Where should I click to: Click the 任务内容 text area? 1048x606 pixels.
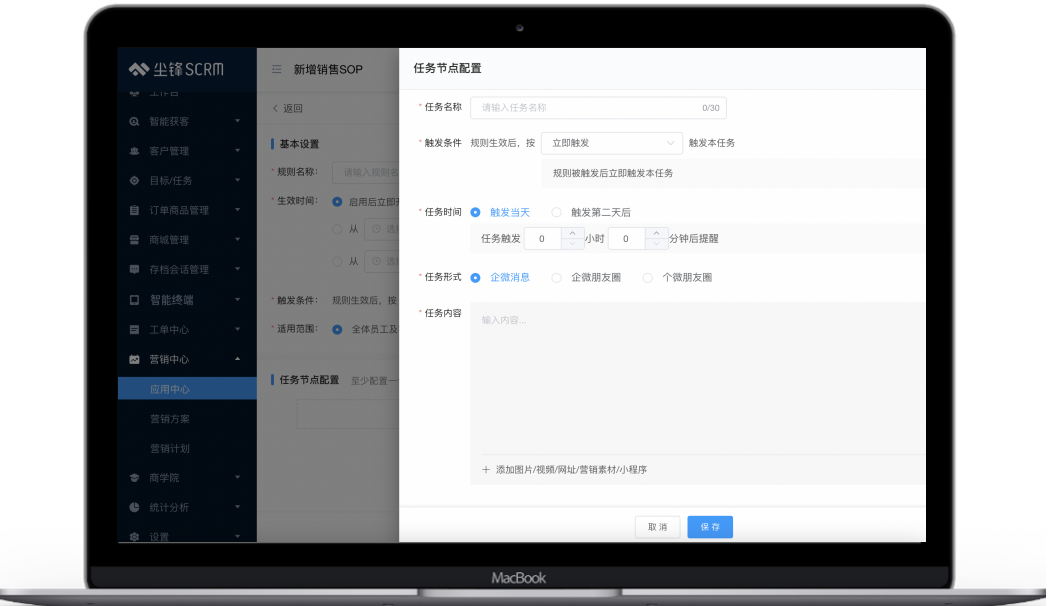point(698,377)
